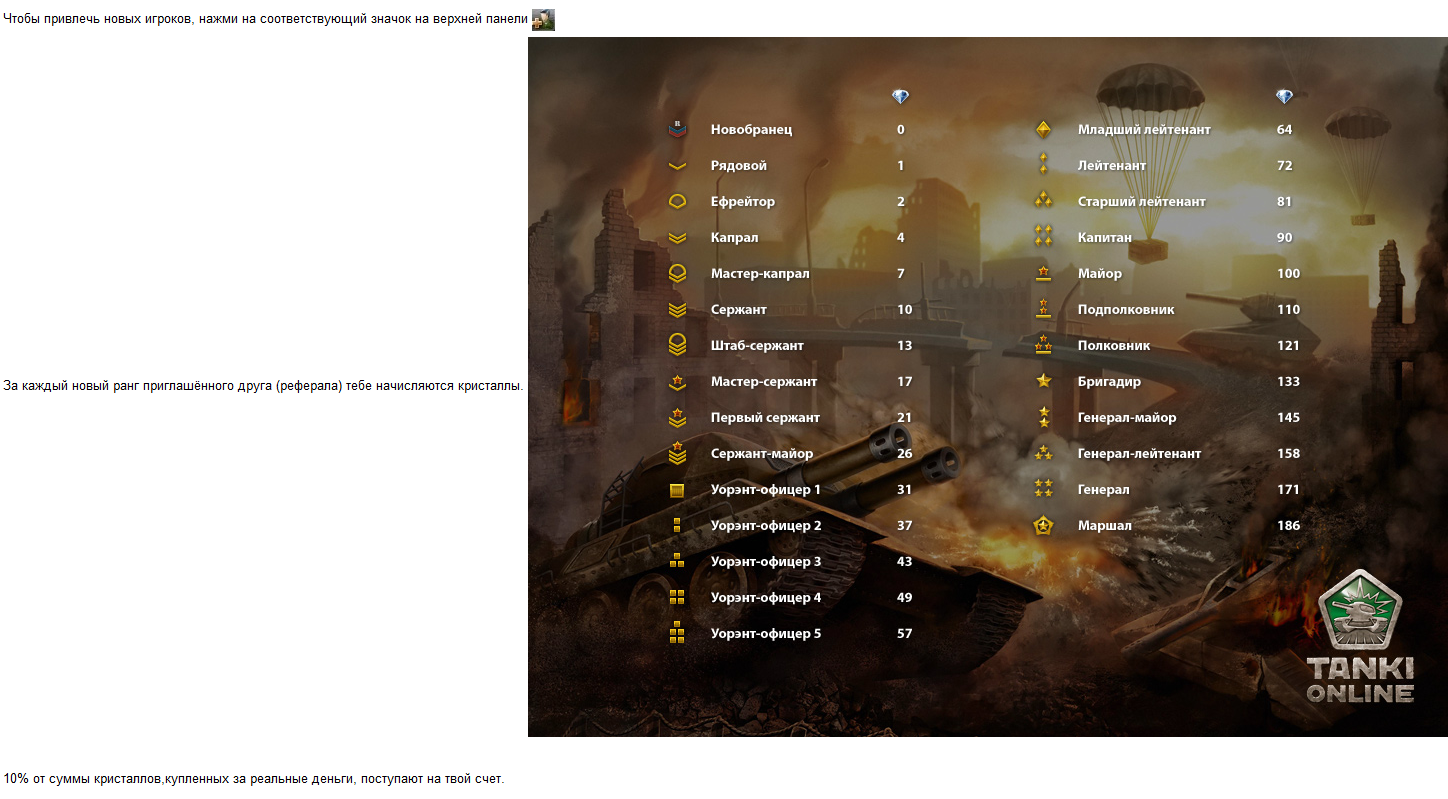The image size is (1448, 799).
Task: Click the Сержант rank icon
Action: [677, 310]
